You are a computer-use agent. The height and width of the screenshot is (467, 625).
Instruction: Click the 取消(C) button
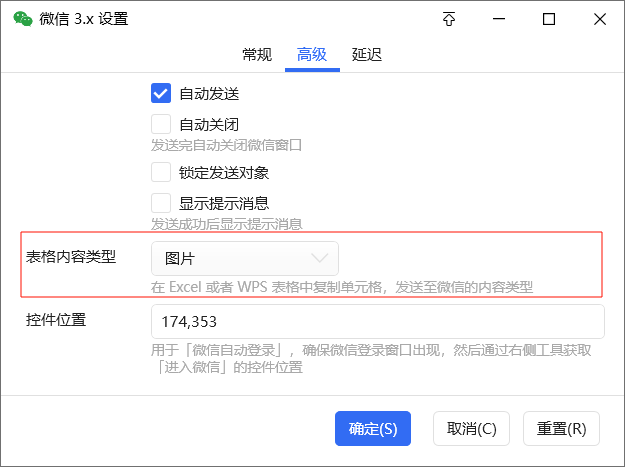(472, 429)
